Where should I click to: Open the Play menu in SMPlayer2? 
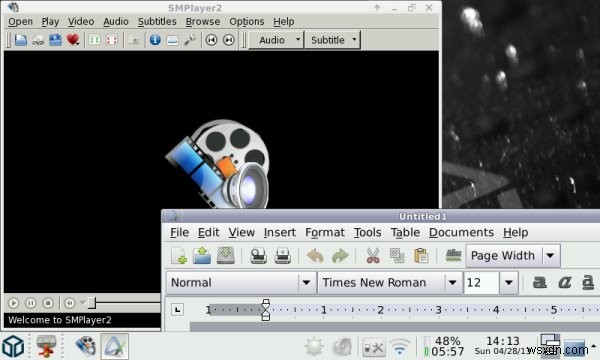tap(50, 22)
